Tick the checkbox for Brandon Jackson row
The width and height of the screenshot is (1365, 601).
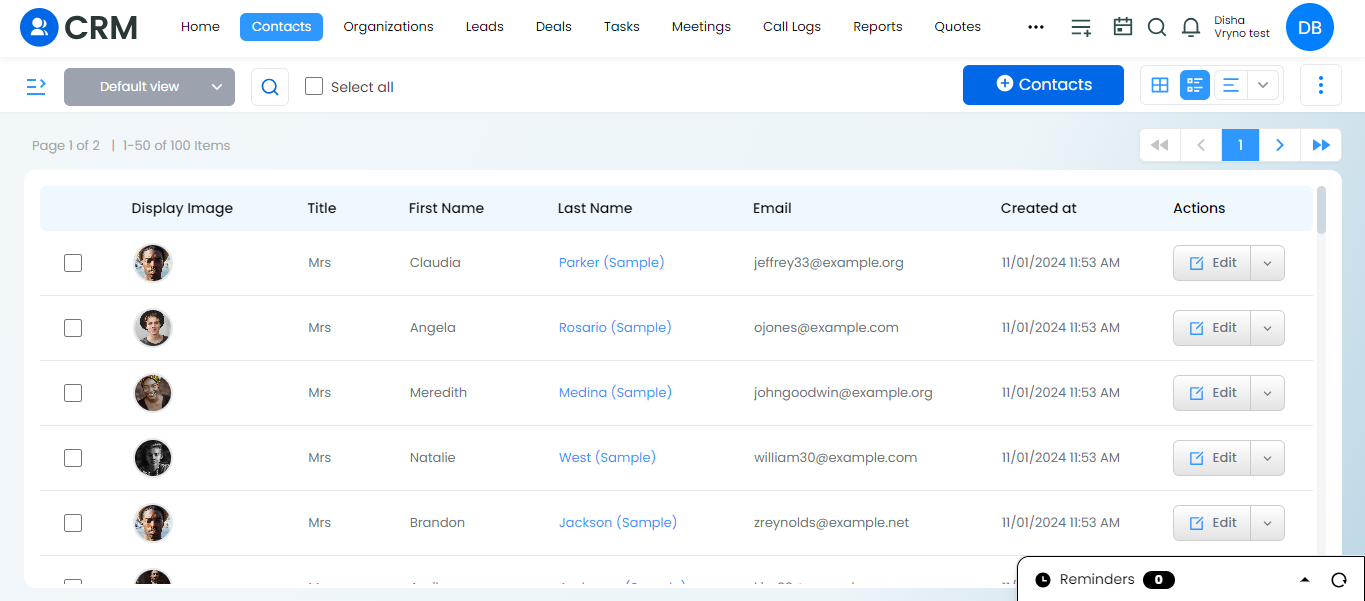(73, 523)
